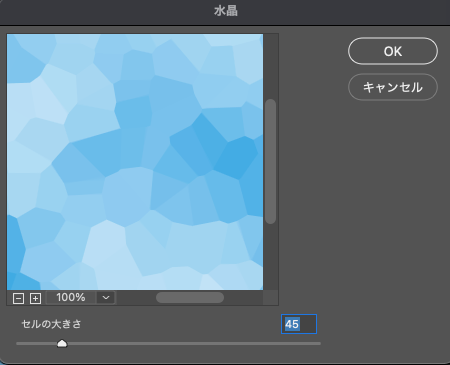Open the preview zoom percentage dropdown
The image size is (450, 365).
tap(106, 297)
